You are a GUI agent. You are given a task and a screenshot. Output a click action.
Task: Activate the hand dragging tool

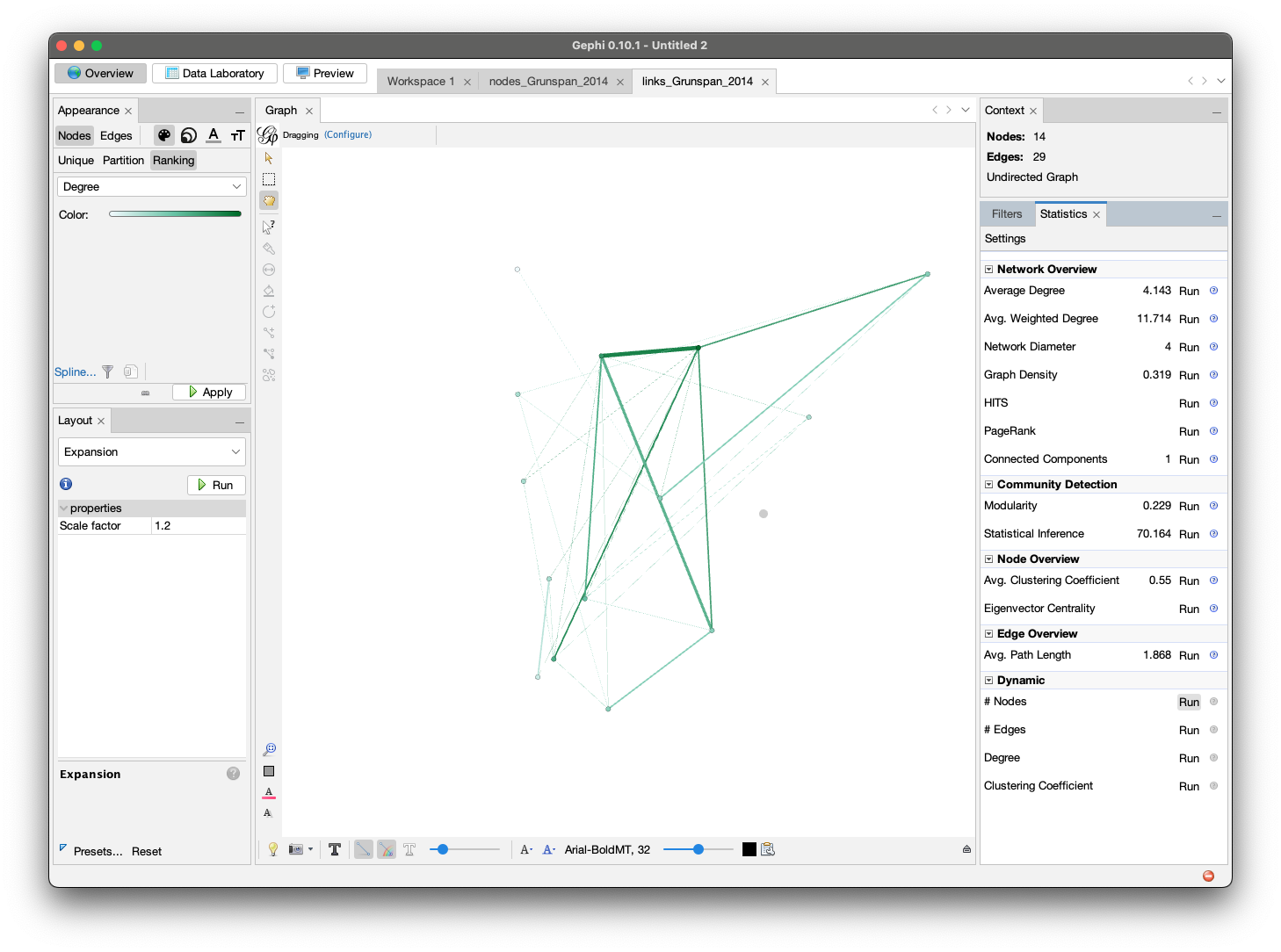coord(269,200)
